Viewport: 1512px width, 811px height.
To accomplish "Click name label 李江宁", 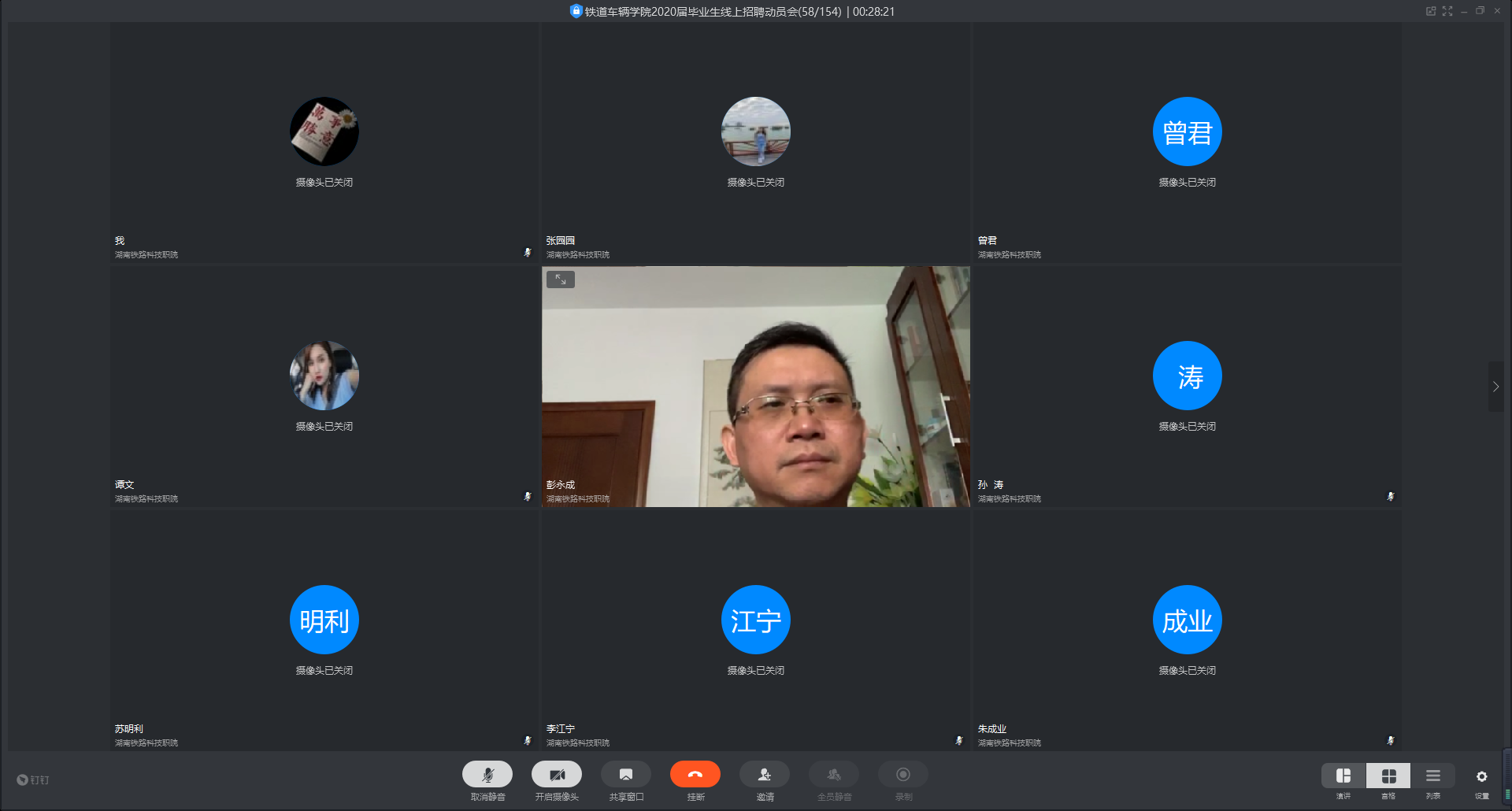I will (x=561, y=728).
